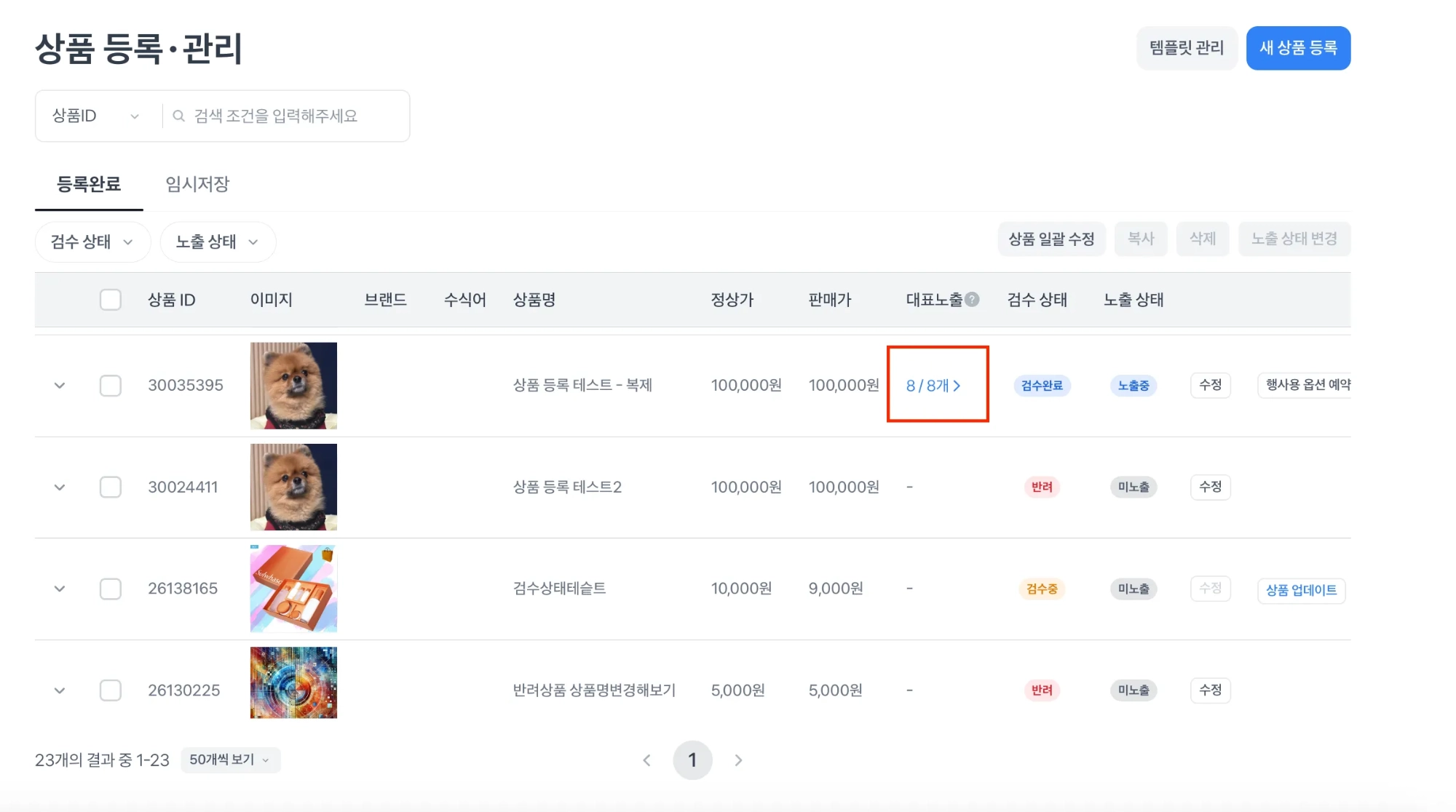1456x812 pixels.
Task: Click the 대표노출 help question-mark icon
Action: click(972, 299)
